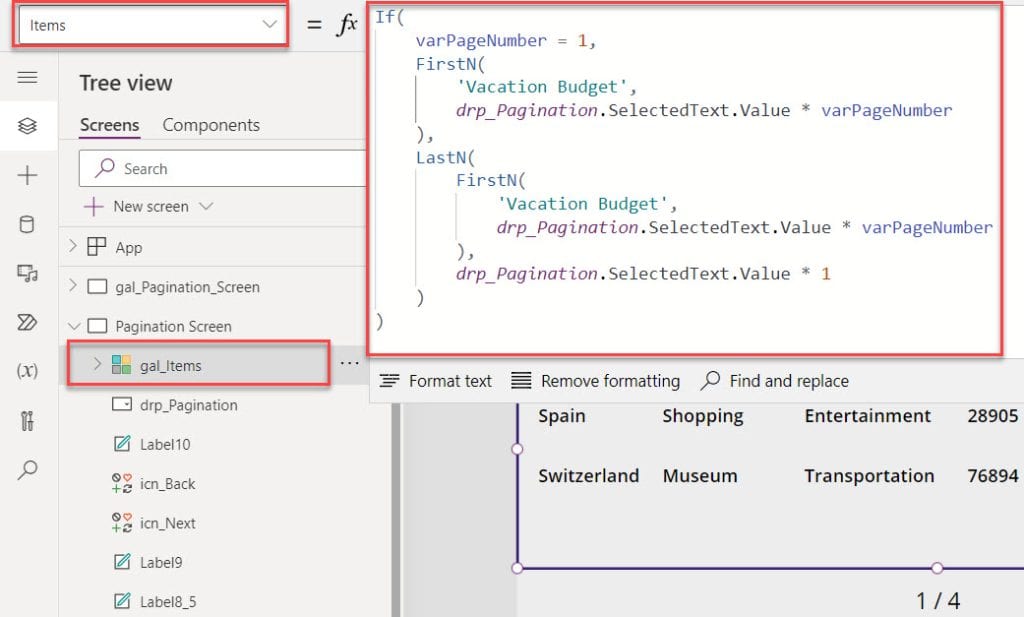1024x617 pixels.
Task: Open gal_Items more options ellipsis
Action: (x=349, y=363)
